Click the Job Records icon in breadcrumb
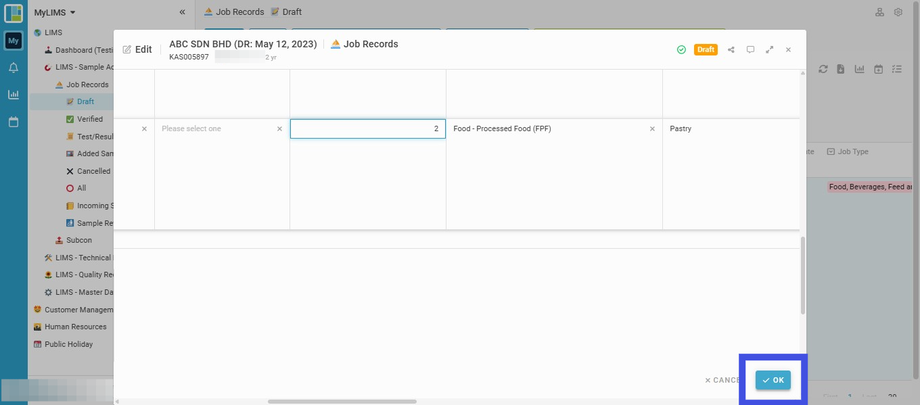This screenshot has width=920, height=405. [x=208, y=12]
